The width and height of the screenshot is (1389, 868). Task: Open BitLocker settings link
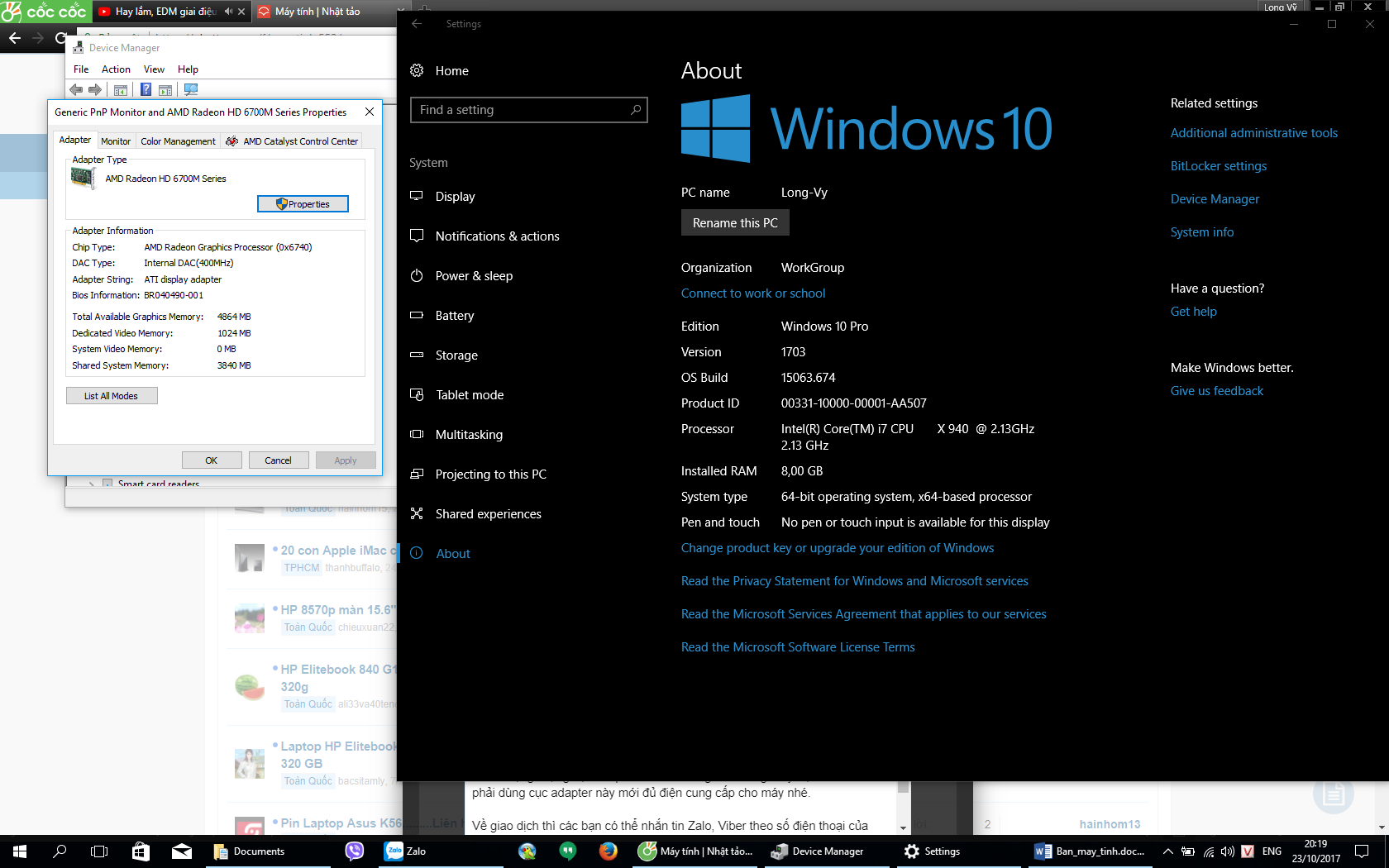[x=1219, y=166]
